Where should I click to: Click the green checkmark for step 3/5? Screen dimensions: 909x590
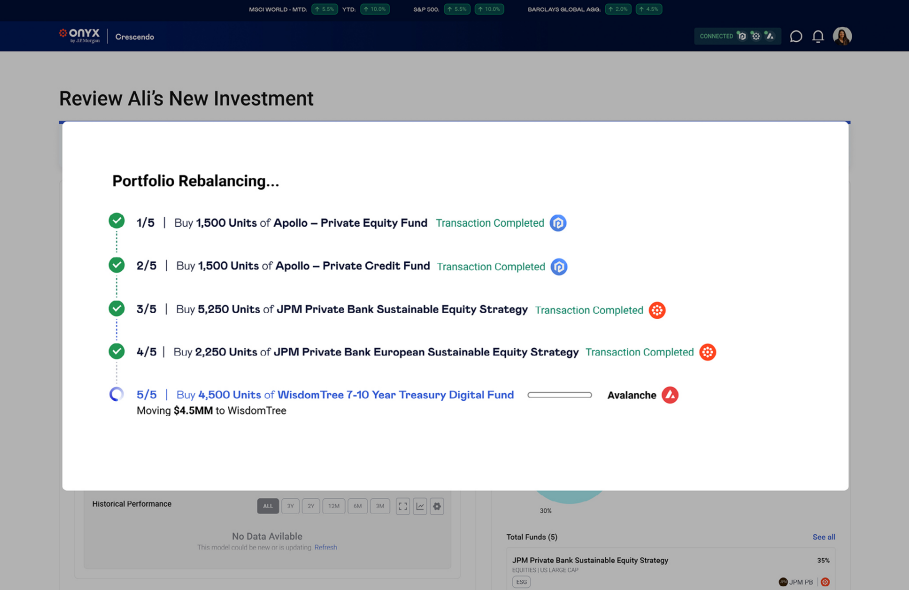pyautogui.click(x=116, y=308)
